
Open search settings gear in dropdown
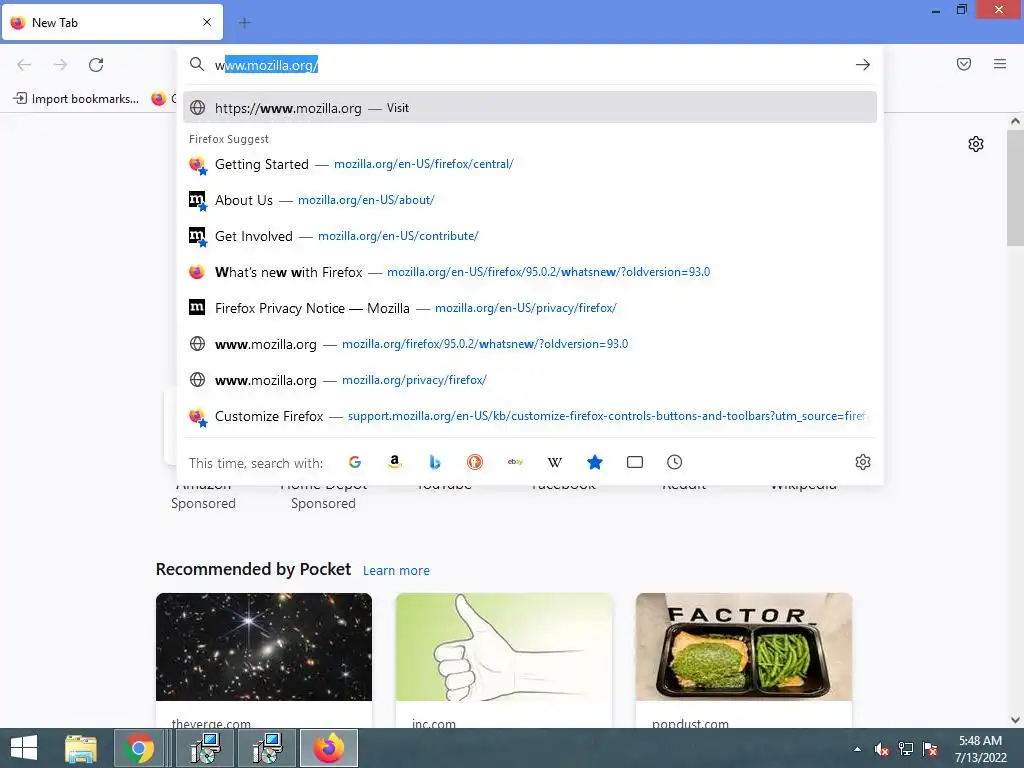click(x=863, y=462)
